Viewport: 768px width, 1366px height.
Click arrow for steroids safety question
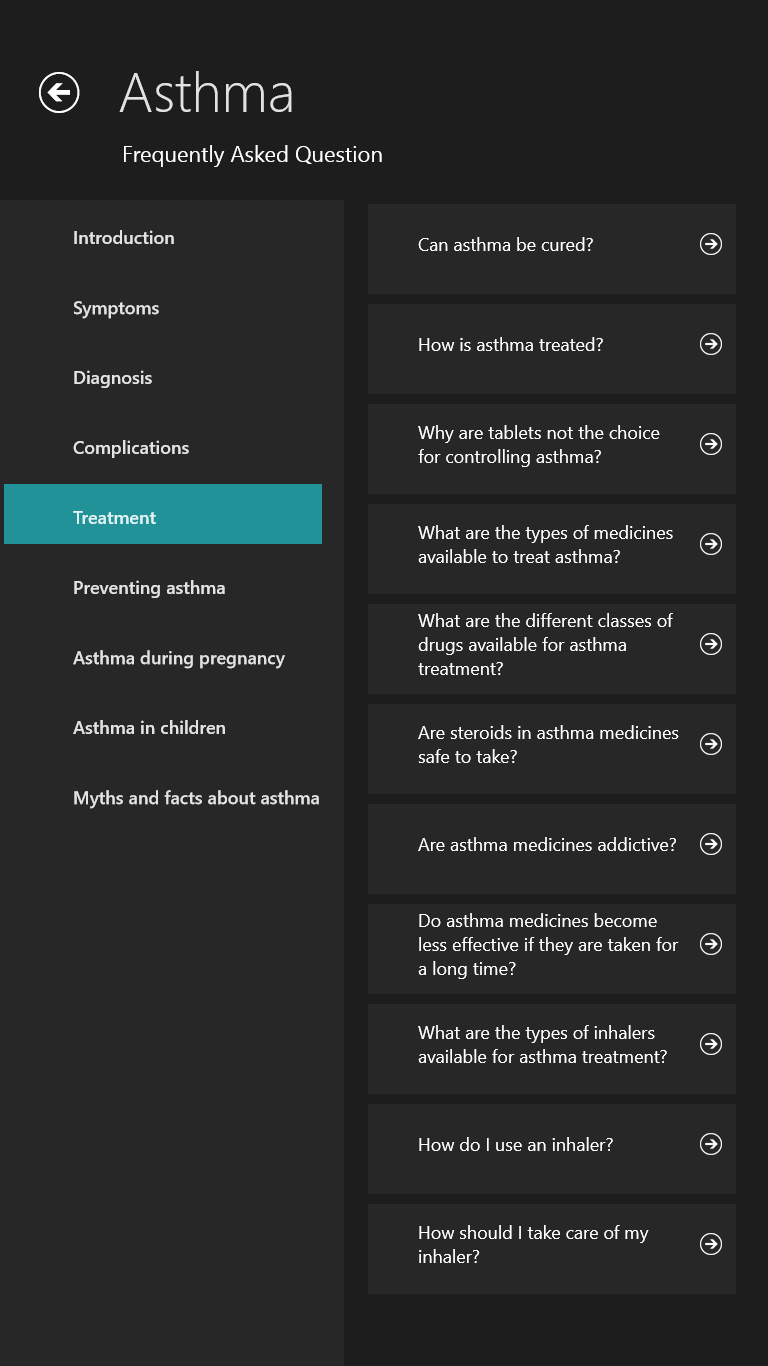point(711,744)
